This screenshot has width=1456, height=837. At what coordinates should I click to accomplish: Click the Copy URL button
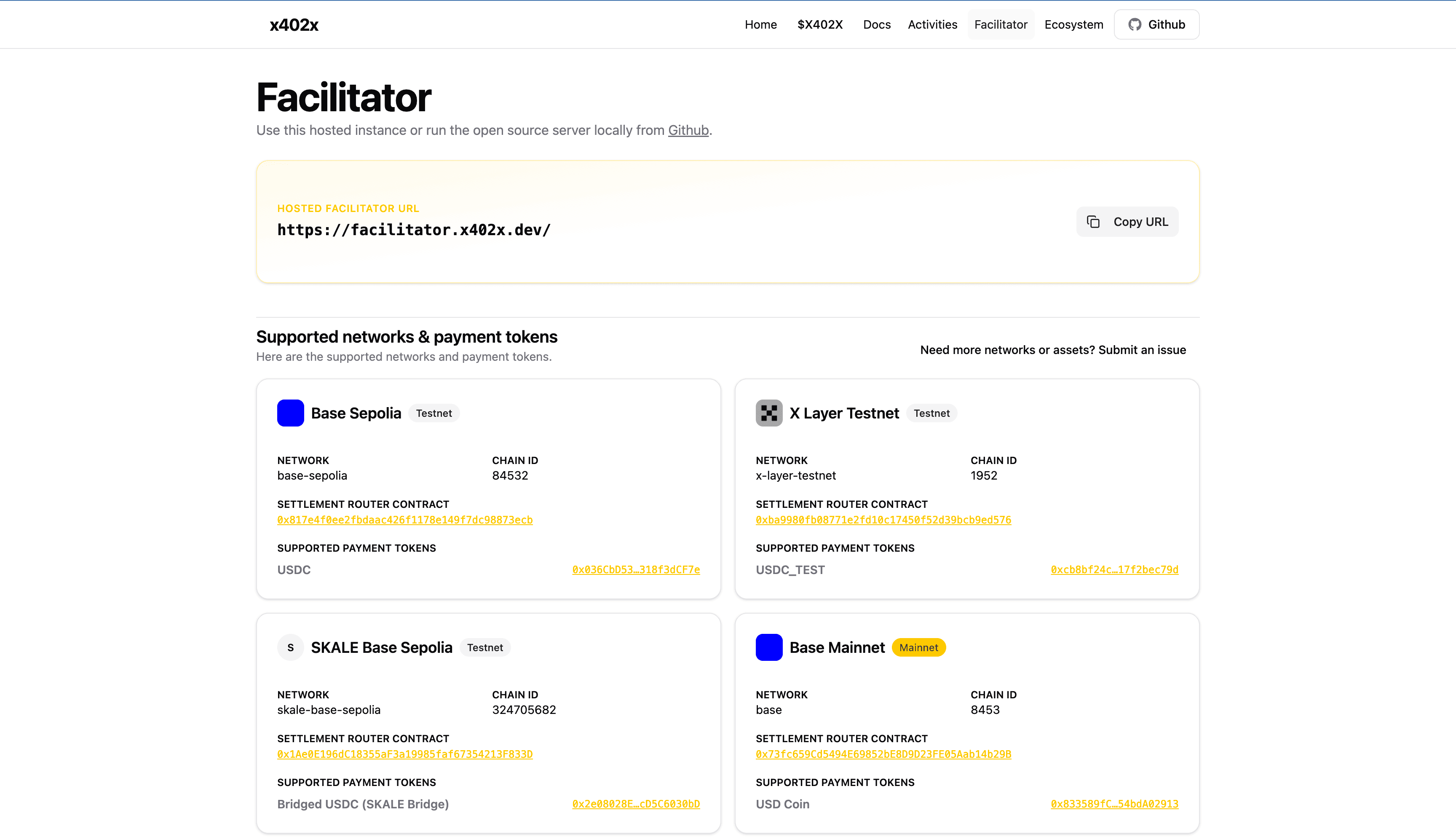[1127, 221]
